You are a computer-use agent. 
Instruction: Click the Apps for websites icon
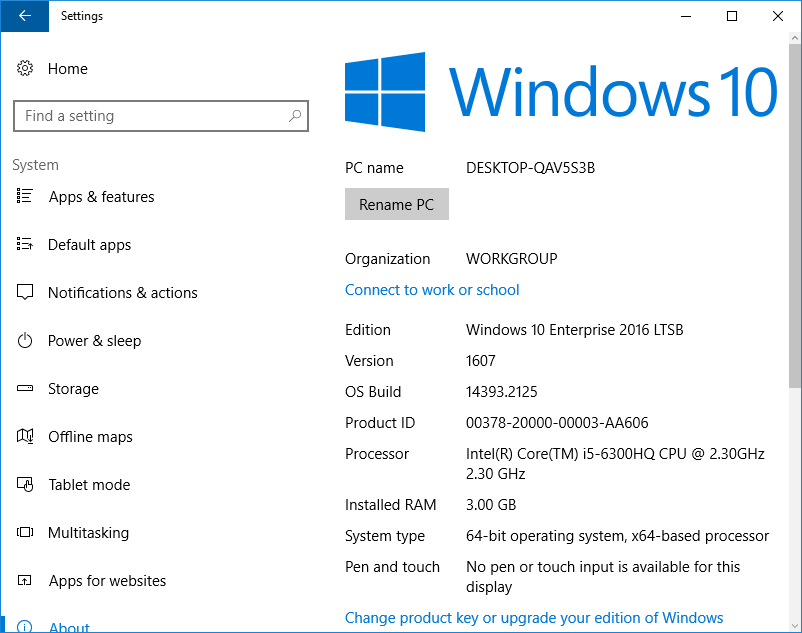pos(25,580)
